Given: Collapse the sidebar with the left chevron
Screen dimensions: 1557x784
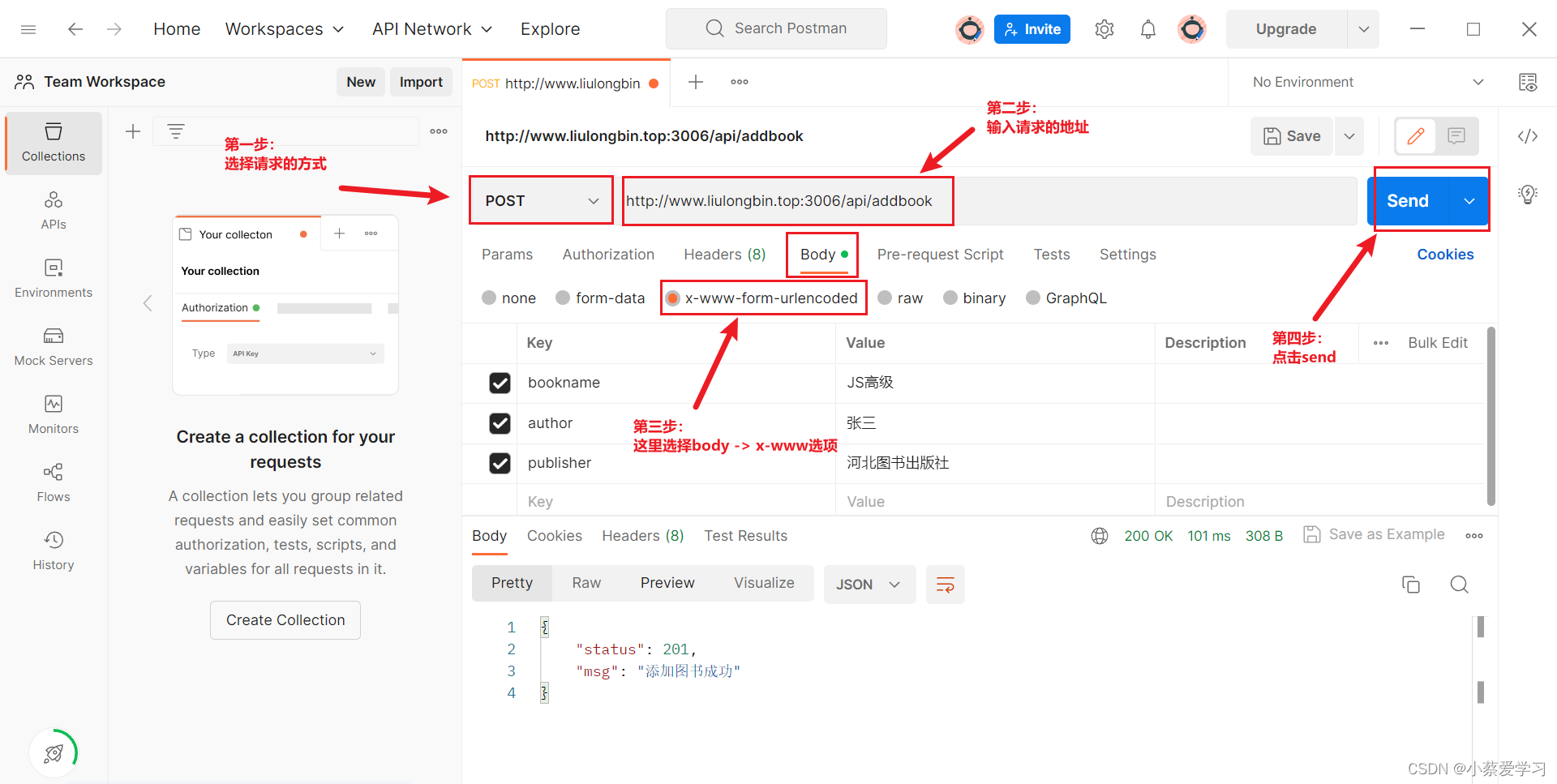Looking at the screenshot, I should tap(148, 303).
